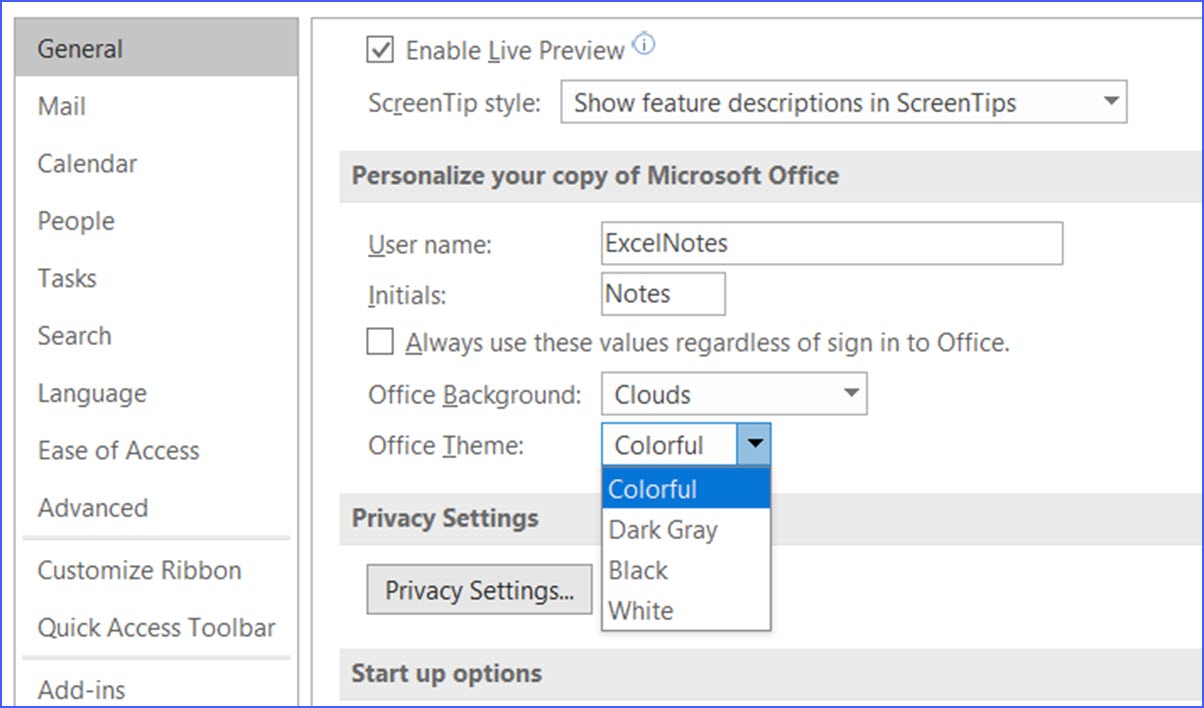
Task: Click the Initials input box
Action: click(x=662, y=293)
